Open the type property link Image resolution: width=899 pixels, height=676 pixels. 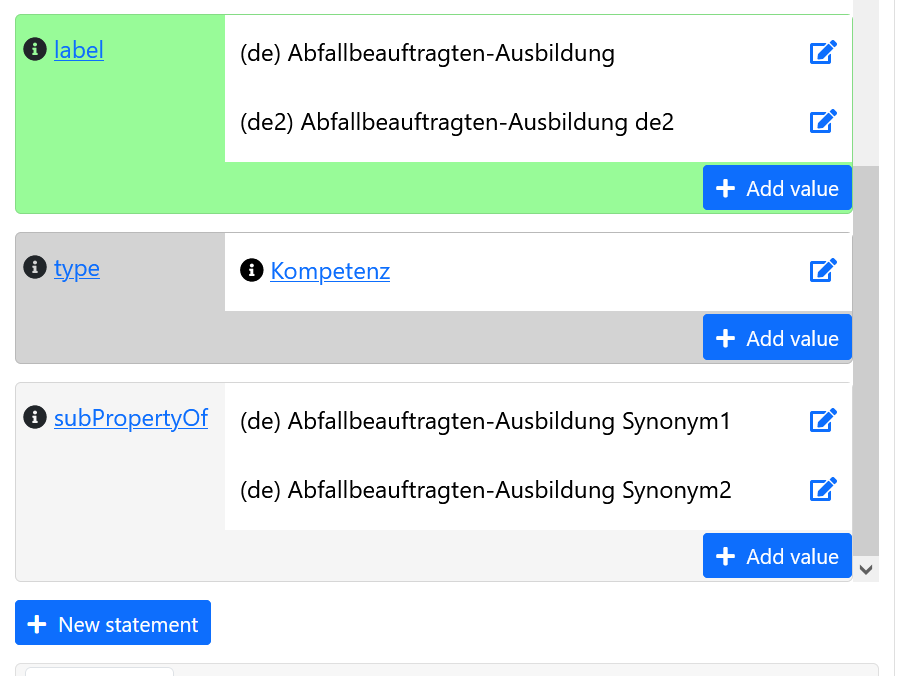[77, 268]
